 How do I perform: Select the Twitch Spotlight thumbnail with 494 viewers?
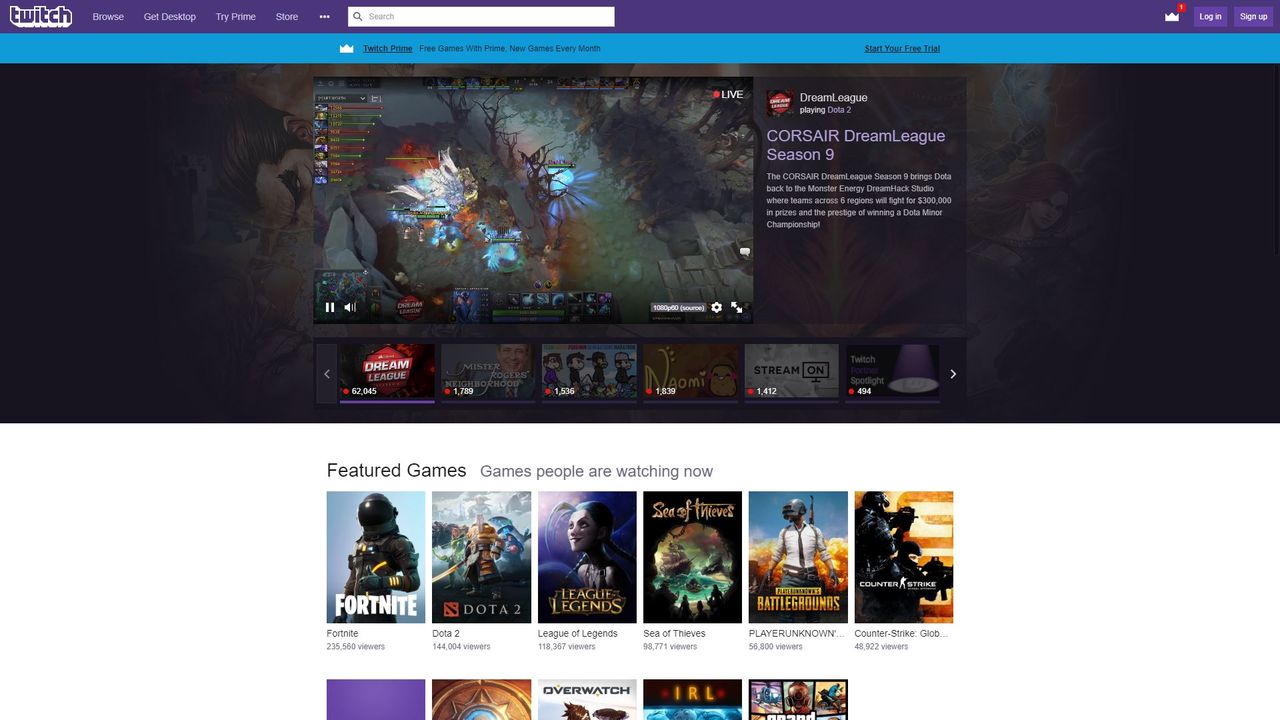892,372
